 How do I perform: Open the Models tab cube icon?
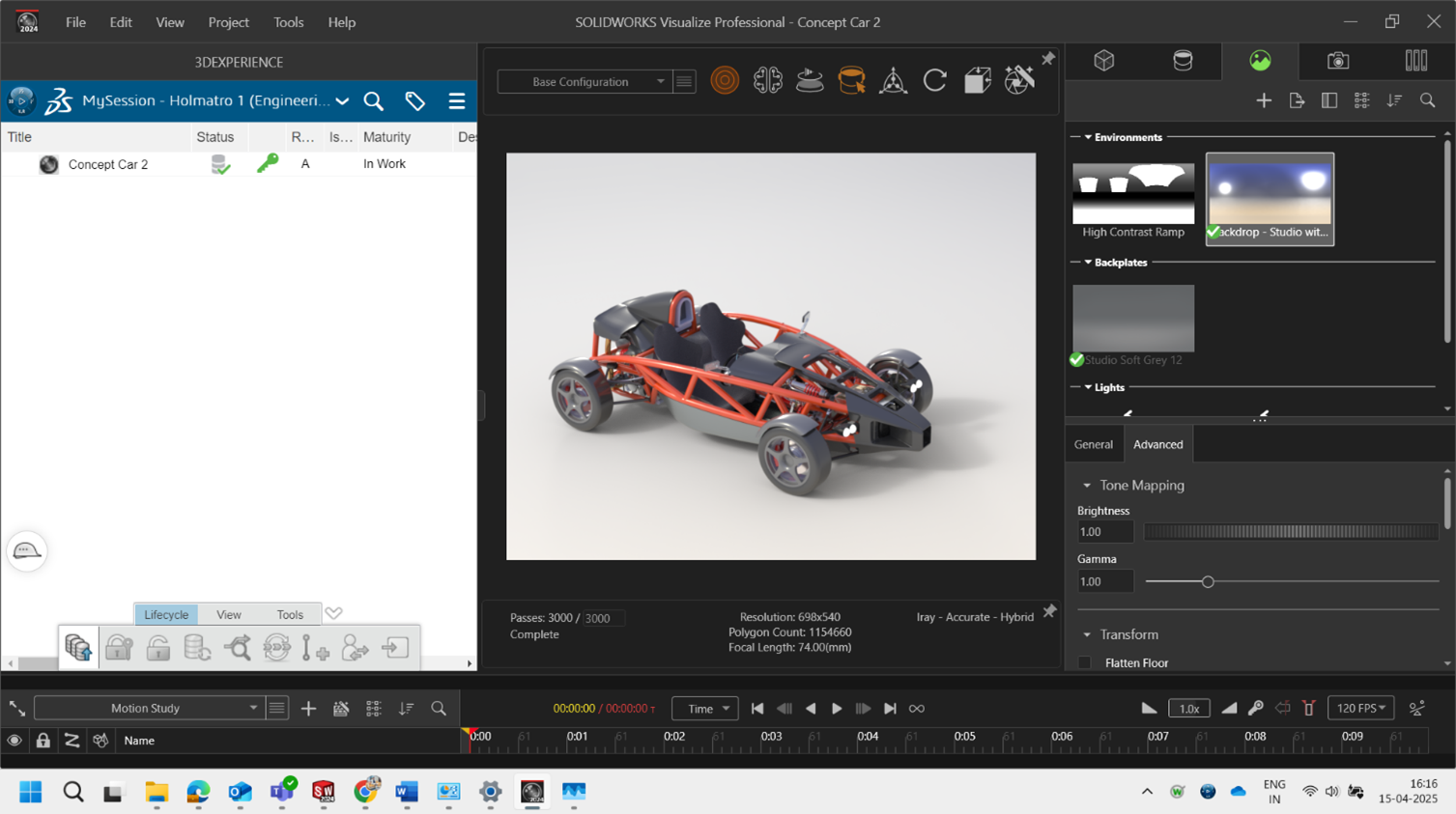click(x=1104, y=61)
